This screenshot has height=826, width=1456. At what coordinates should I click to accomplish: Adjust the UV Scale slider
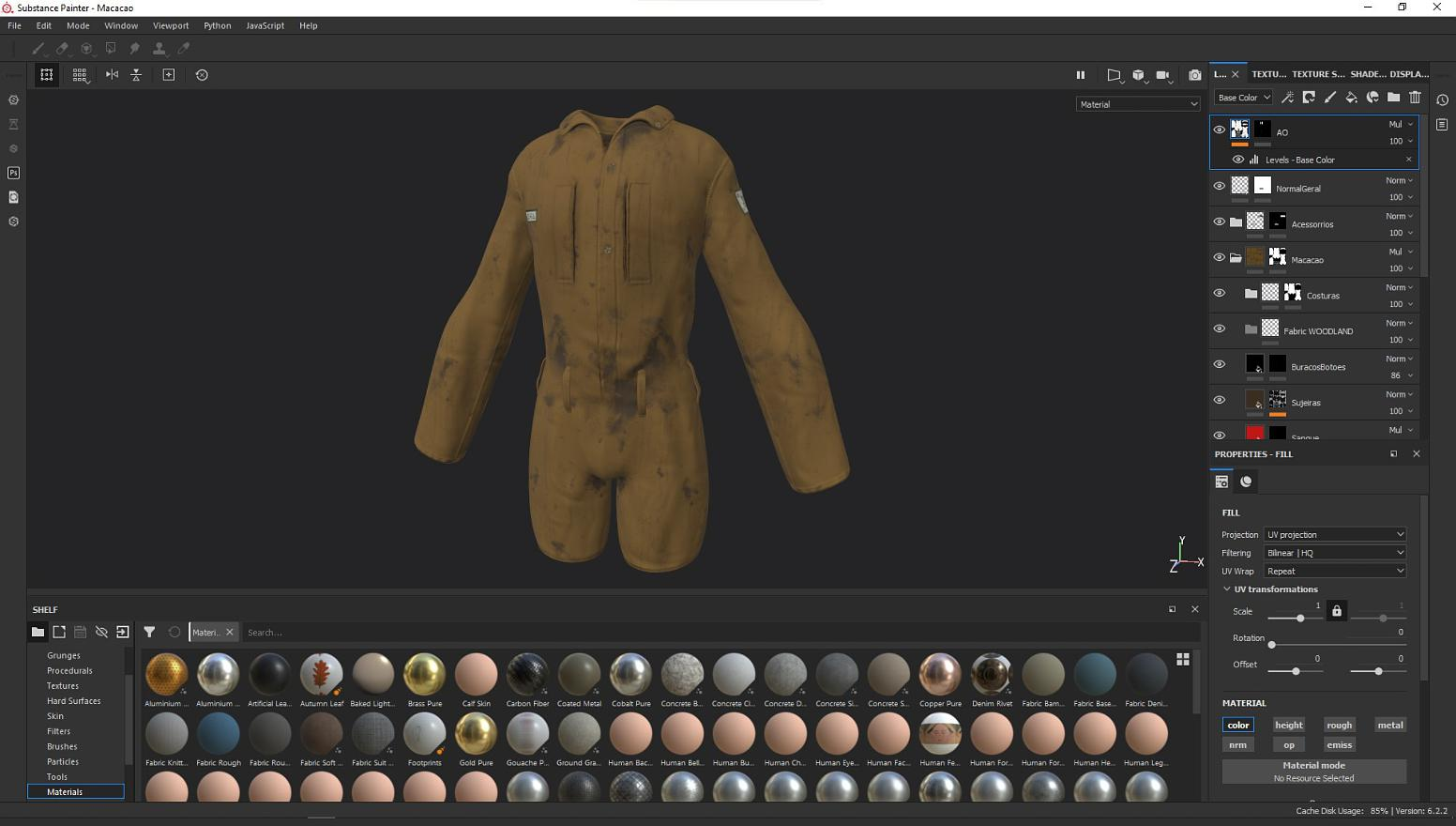click(x=1296, y=618)
